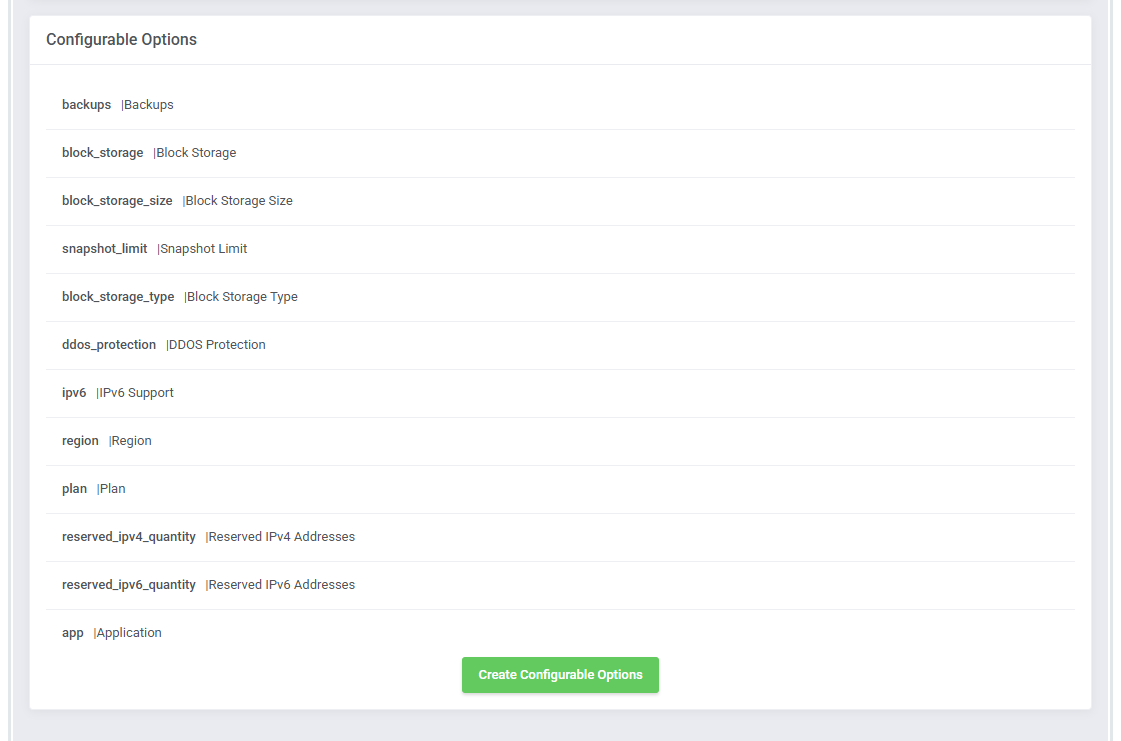This screenshot has height=741, width=1121.
Task: Click the 'ipv6' option key
Action: pyautogui.click(x=74, y=393)
